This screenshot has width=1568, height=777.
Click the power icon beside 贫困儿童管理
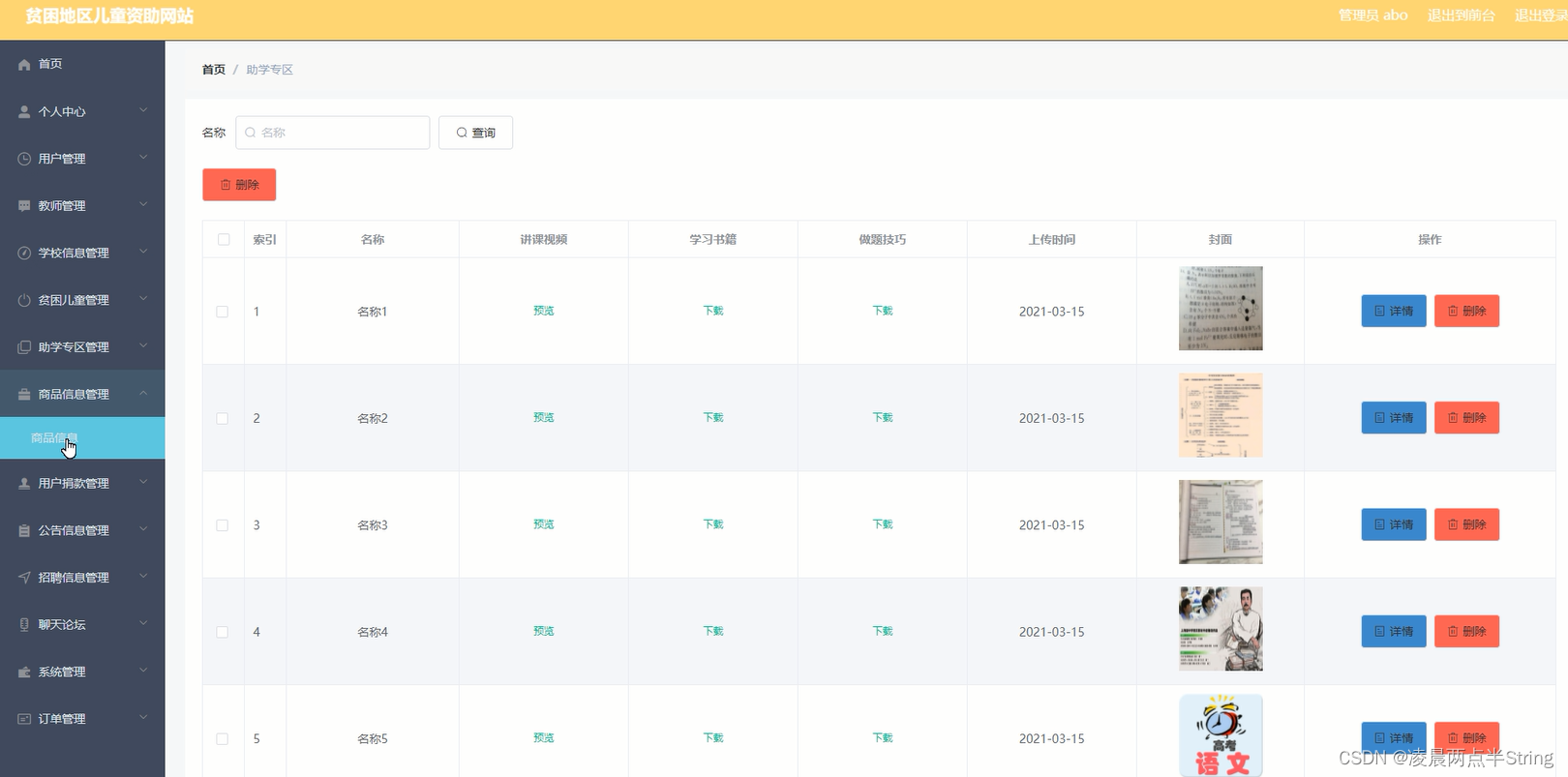coord(24,300)
